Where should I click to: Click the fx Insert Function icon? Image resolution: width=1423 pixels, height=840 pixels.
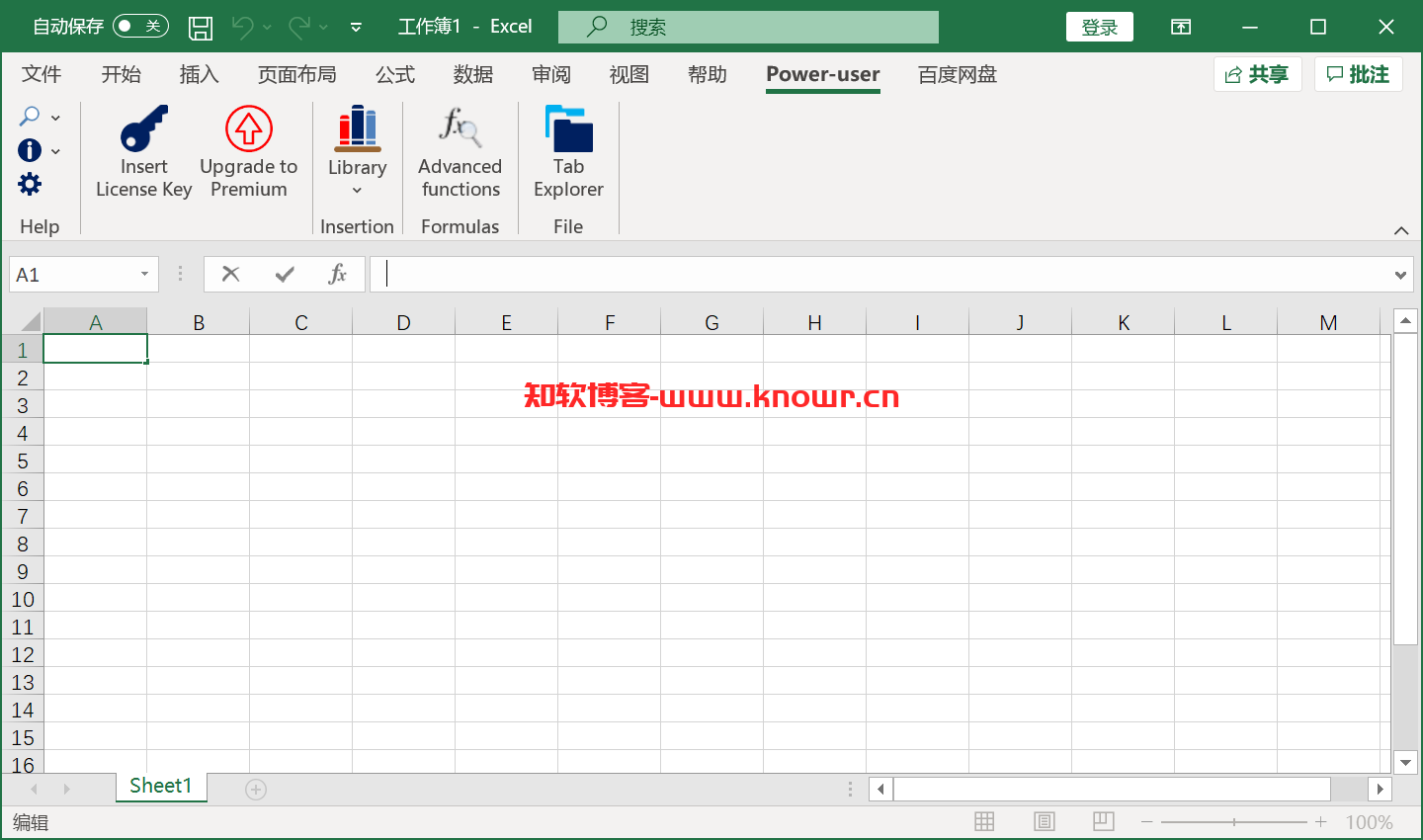[x=337, y=274]
